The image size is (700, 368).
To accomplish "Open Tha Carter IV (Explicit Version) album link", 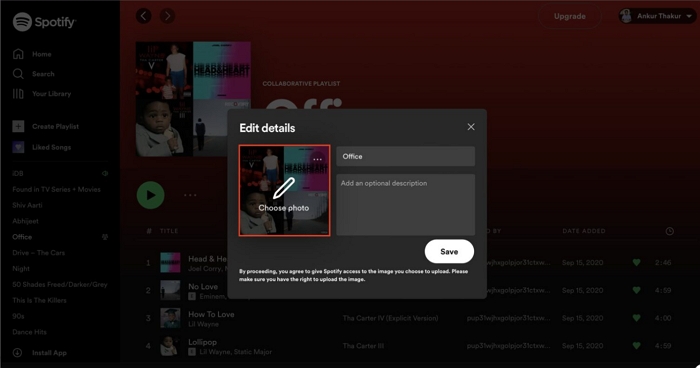I will point(390,318).
